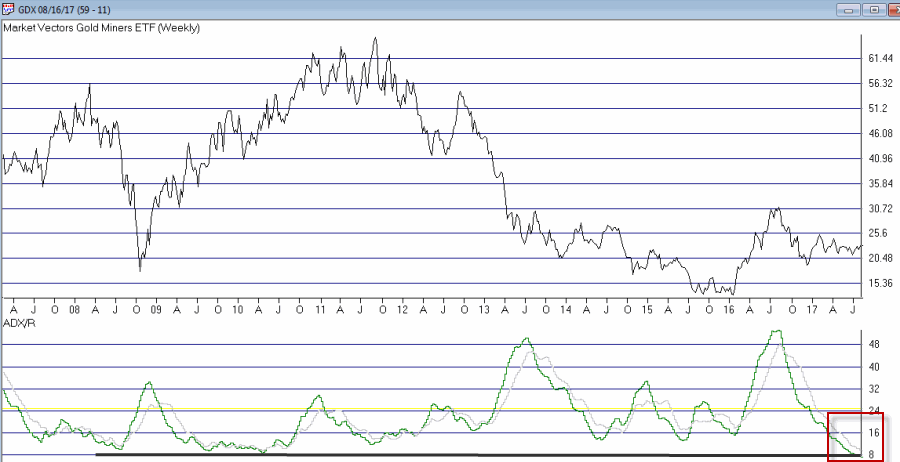The height and width of the screenshot is (462, 900).
Task: Click the 15.36 price axis value
Action: coord(881,284)
